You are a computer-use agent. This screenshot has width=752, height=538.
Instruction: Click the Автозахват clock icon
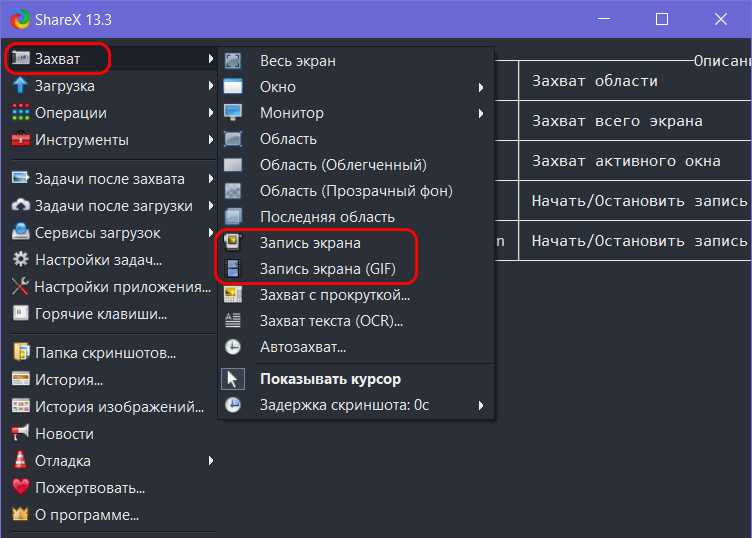[233, 346]
